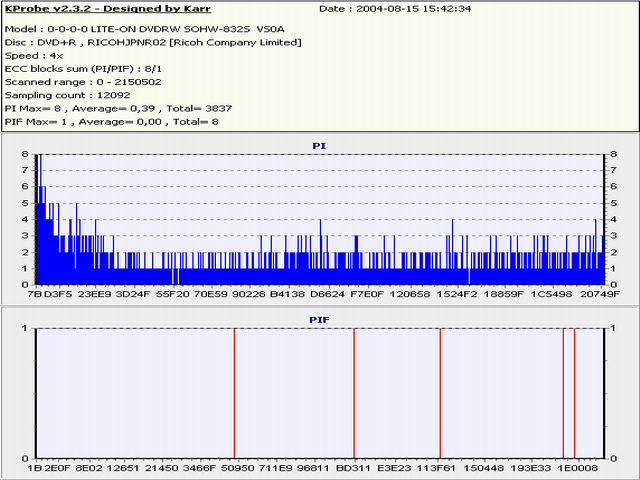Viewport: 640px width, 480px height.
Task: Click the E3E23 PIF axis label
Action: pos(394,468)
